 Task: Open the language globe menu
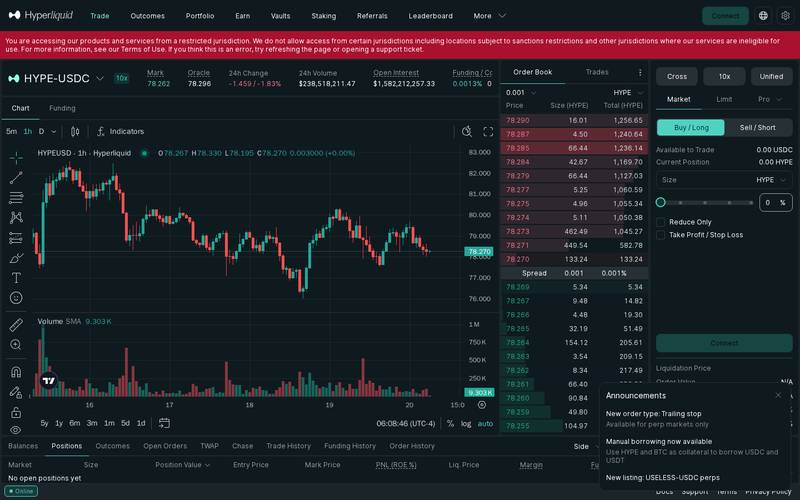(763, 16)
